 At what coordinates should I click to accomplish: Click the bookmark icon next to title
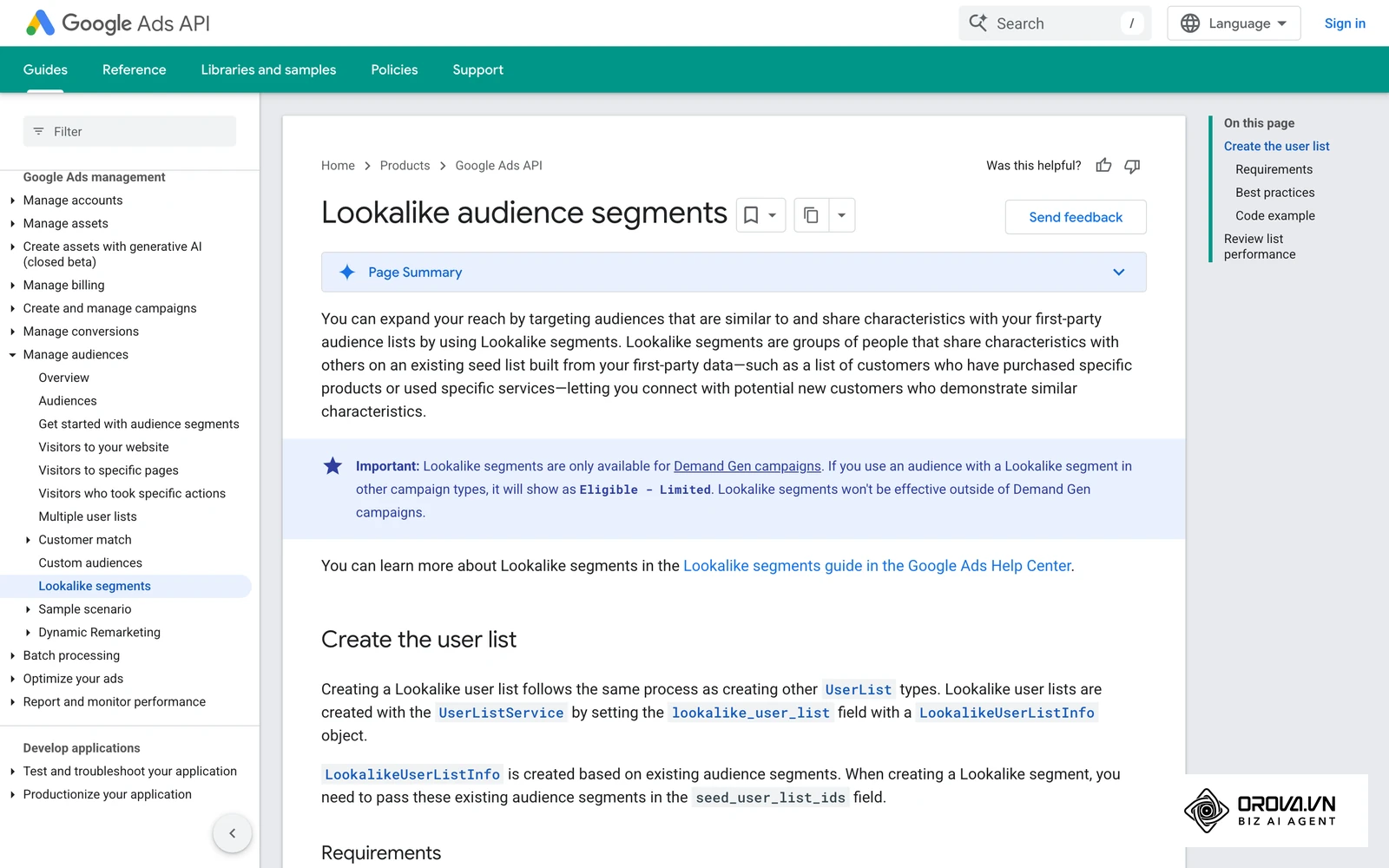(x=752, y=215)
